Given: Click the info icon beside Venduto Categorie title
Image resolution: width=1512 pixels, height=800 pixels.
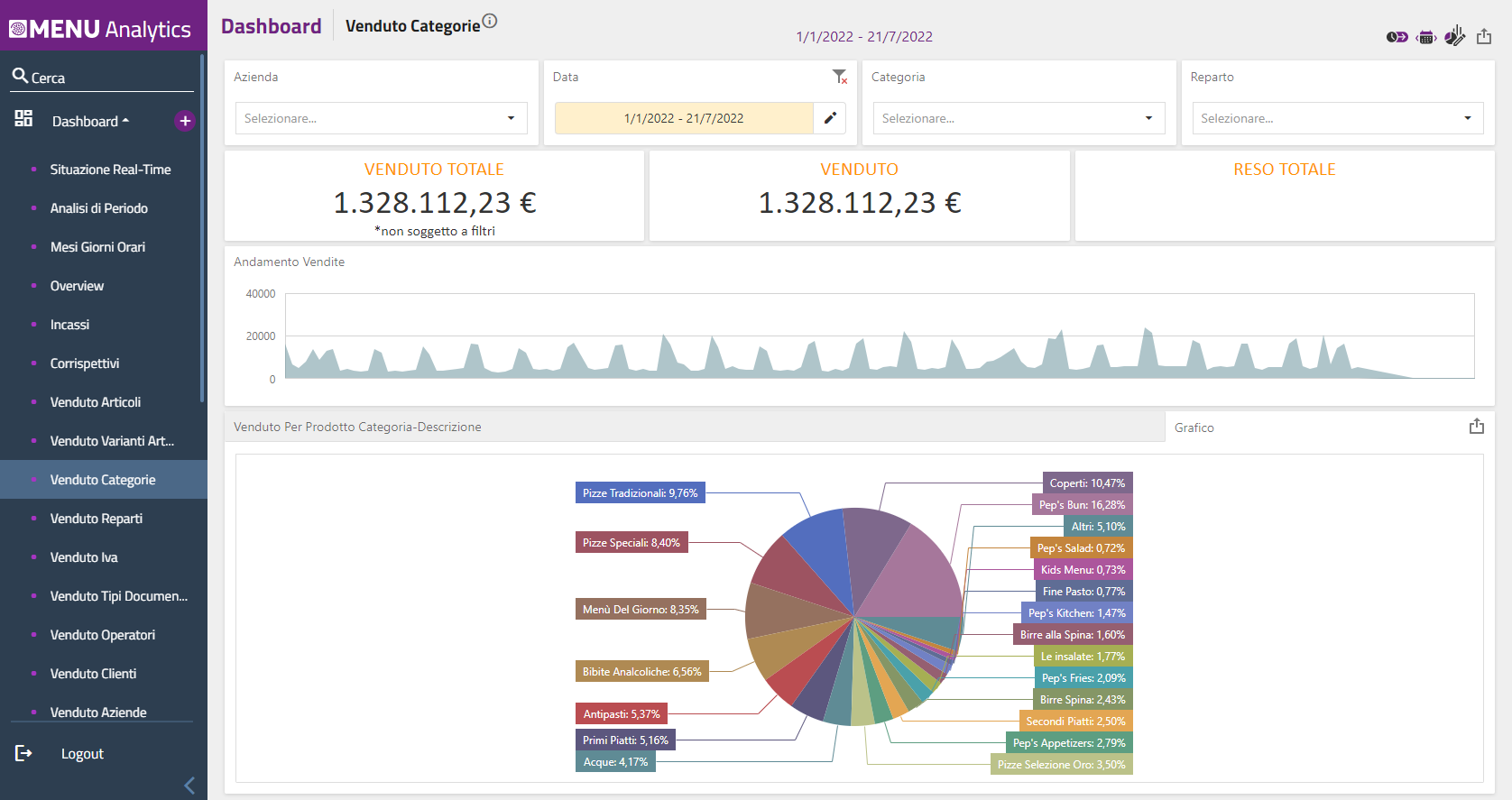Looking at the screenshot, I should (x=490, y=21).
